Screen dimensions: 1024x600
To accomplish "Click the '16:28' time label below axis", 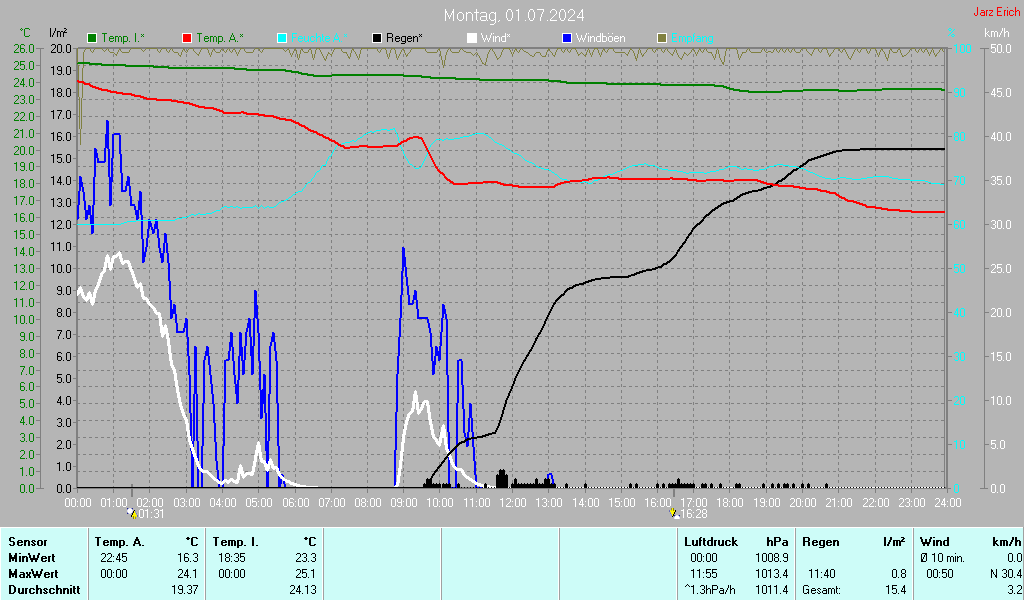I will click(694, 514).
